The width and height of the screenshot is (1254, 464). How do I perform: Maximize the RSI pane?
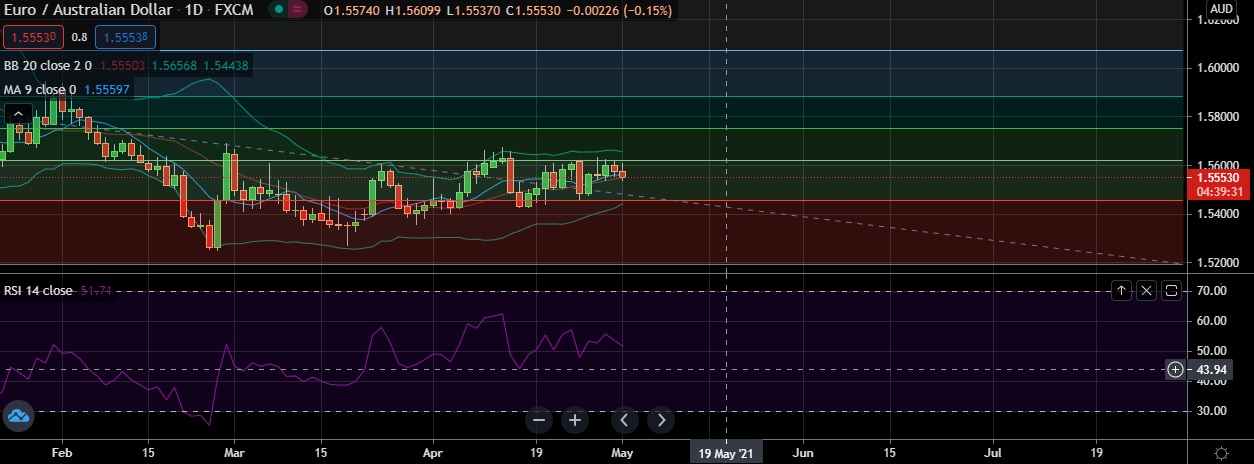click(1171, 291)
